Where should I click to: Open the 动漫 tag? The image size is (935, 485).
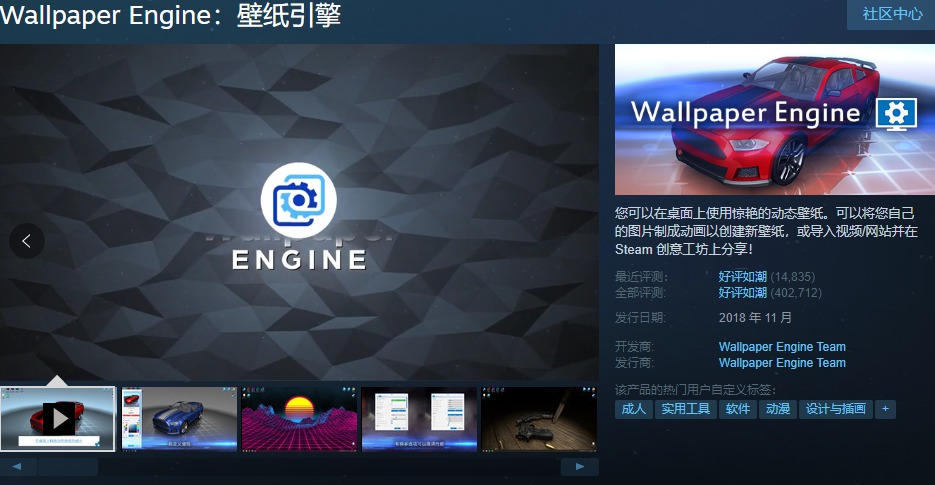tap(778, 409)
